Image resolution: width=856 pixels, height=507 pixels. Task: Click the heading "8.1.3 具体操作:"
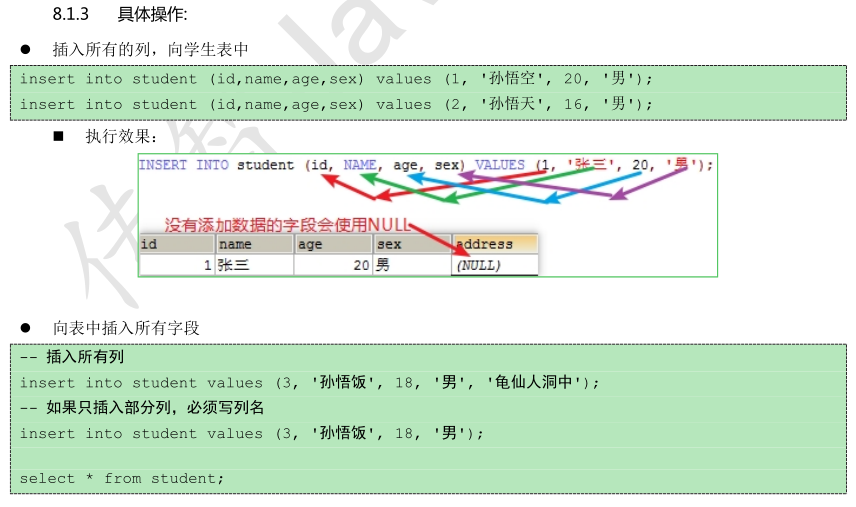(120, 14)
